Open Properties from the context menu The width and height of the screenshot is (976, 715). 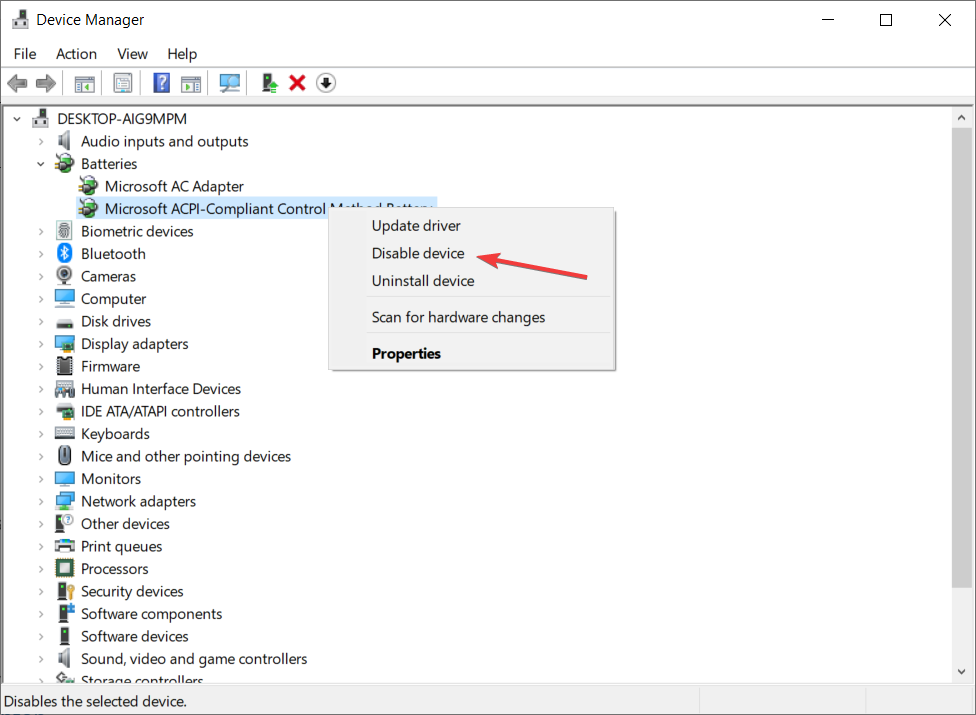(x=471, y=353)
